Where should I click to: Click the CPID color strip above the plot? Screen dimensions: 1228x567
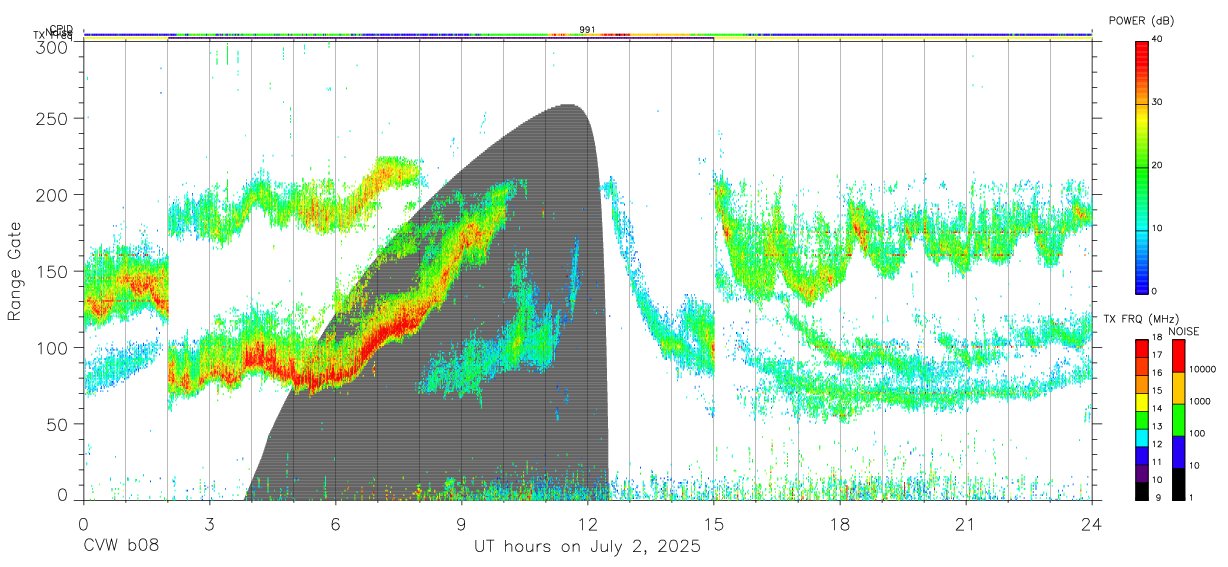click(587, 34)
